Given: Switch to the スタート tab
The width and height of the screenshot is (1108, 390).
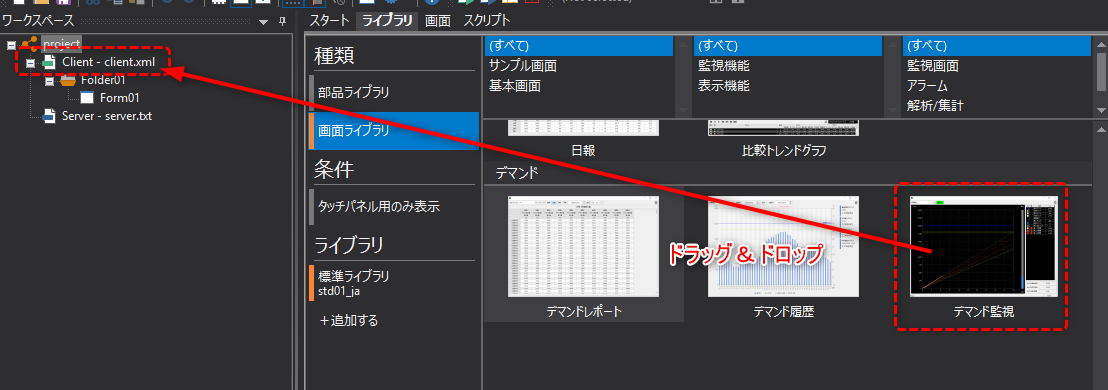Looking at the screenshot, I should point(330,20).
